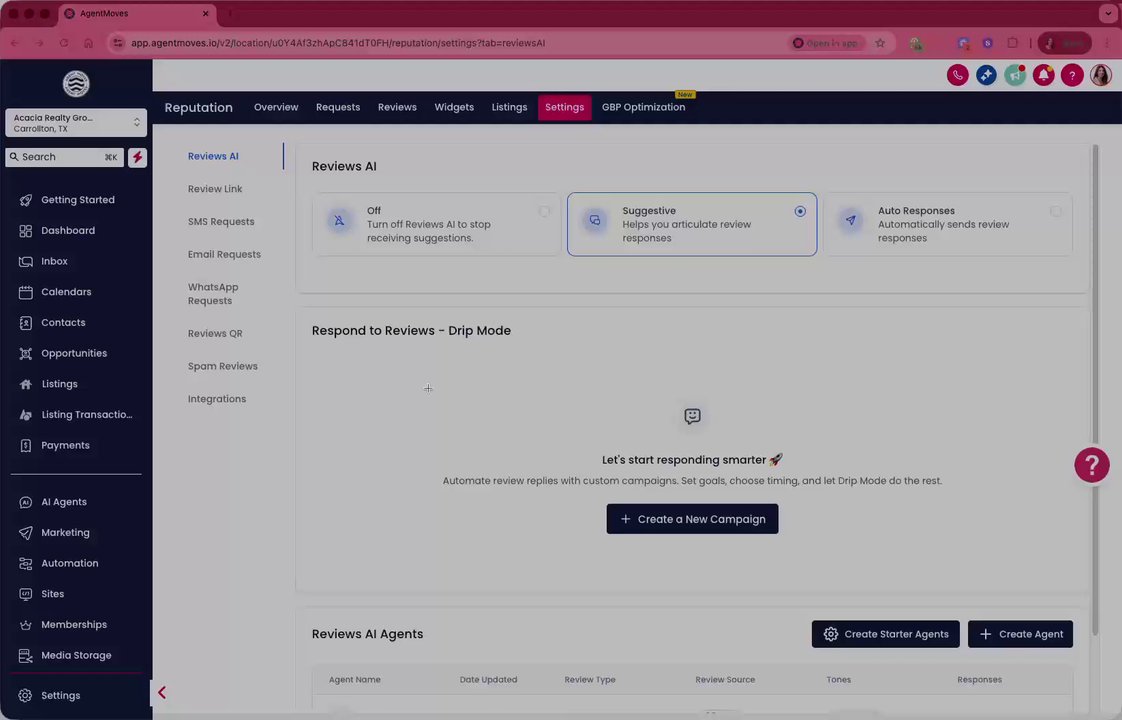Select the Off Reviews AI option
Viewport: 1122px width, 720px height.
tap(436, 224)
